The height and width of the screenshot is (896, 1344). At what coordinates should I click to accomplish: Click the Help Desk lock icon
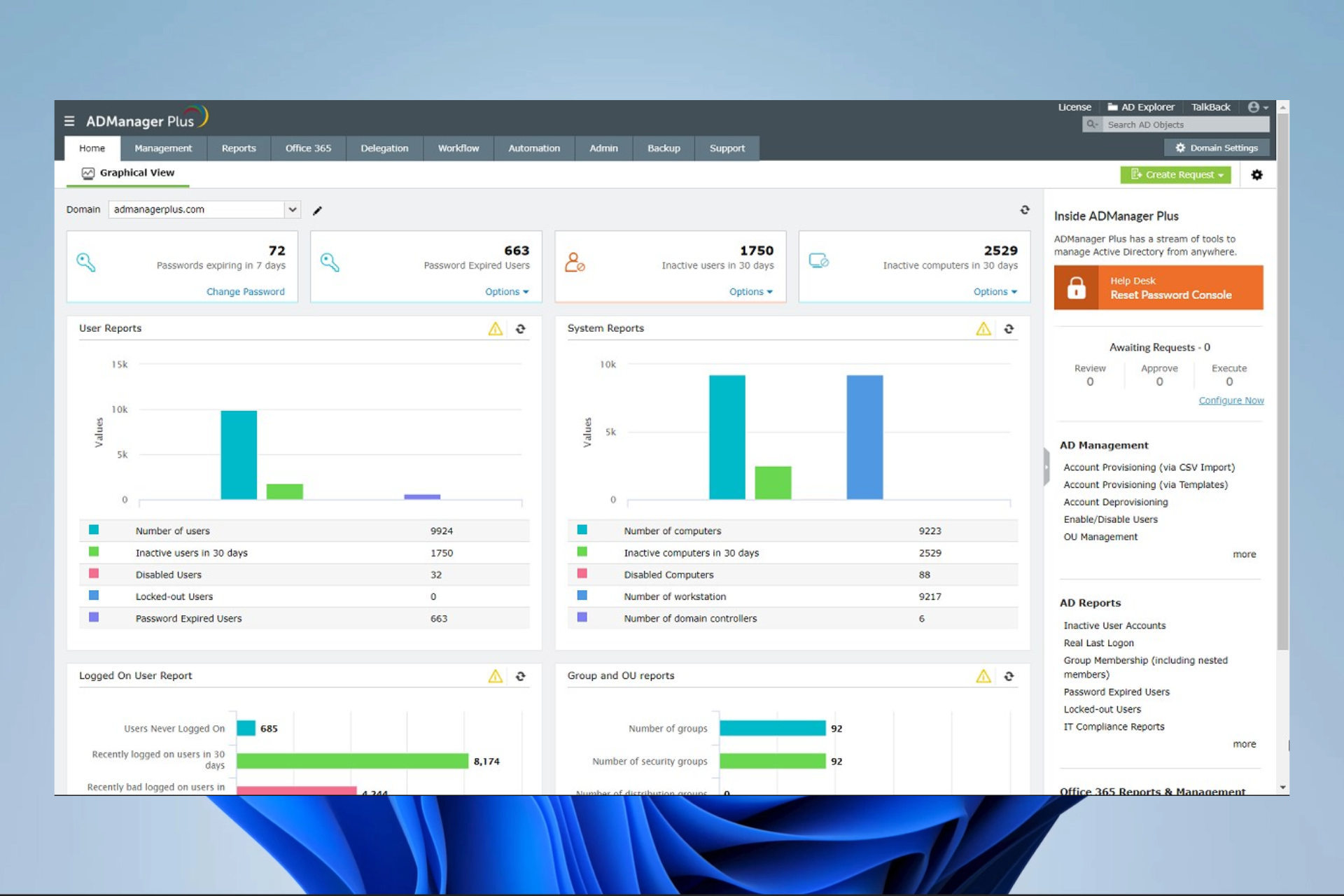pyautogui.click(x=1077, y=288)
